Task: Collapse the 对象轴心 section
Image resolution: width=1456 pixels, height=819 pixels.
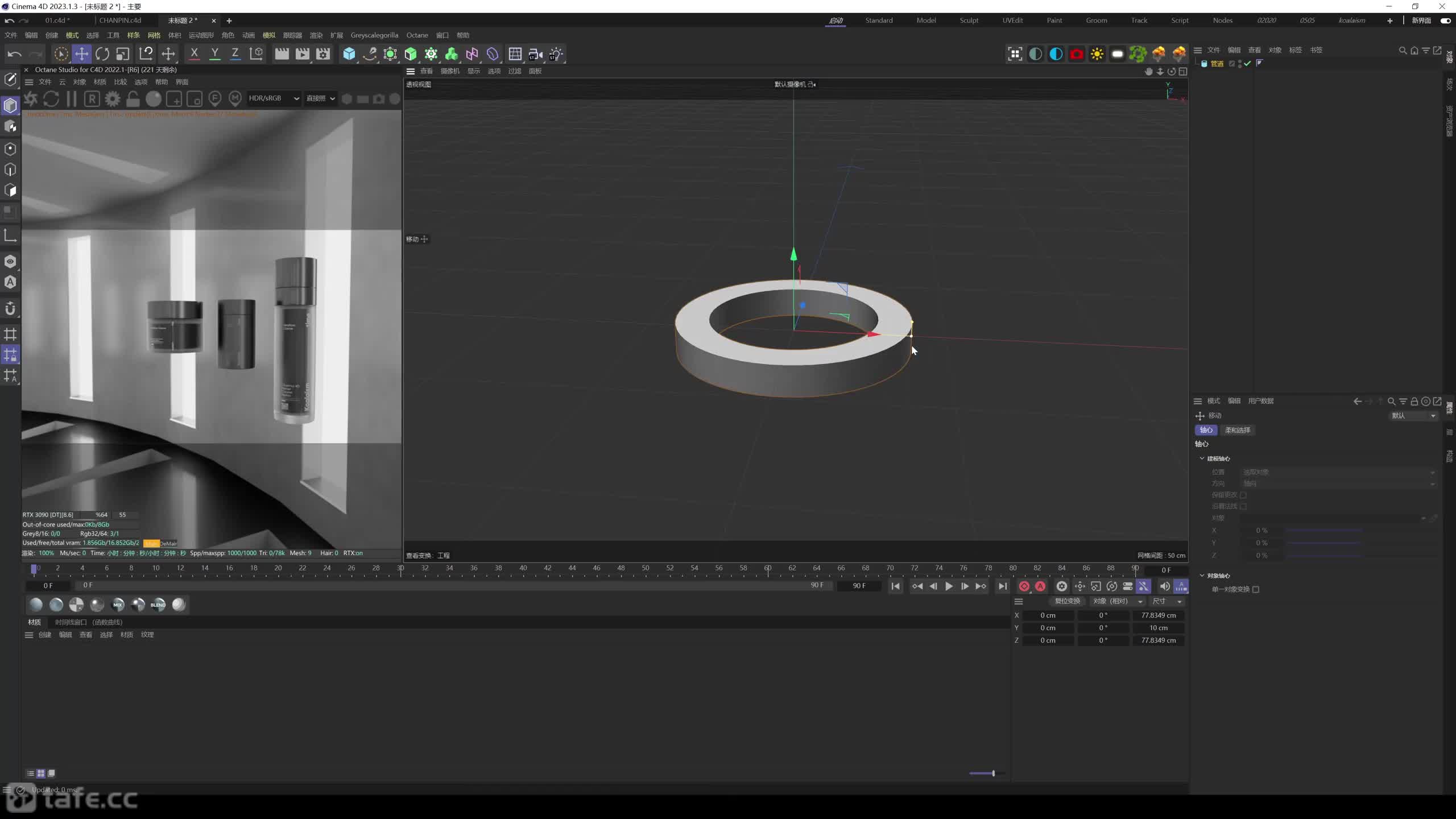Action: (1202, 576)
